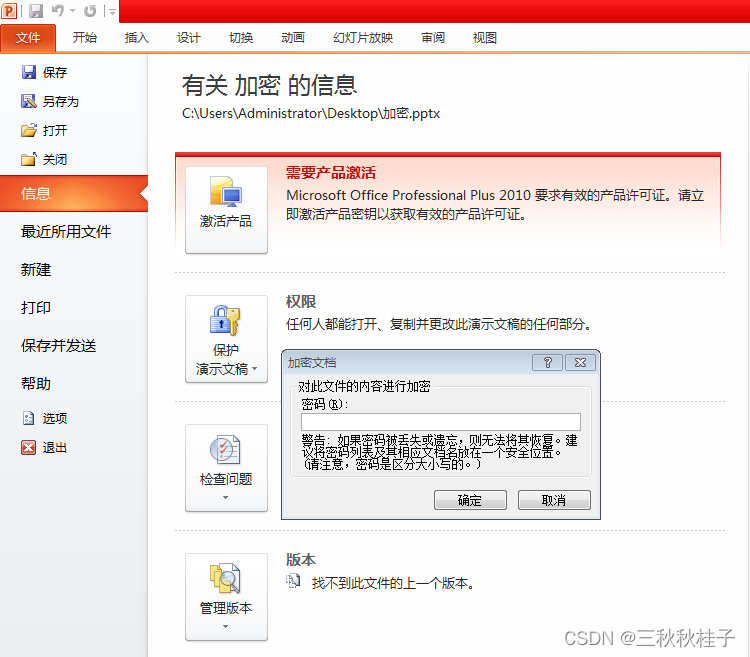Click the 需要产品激活 heading
750x657 pixels.
tap(331, 173)
